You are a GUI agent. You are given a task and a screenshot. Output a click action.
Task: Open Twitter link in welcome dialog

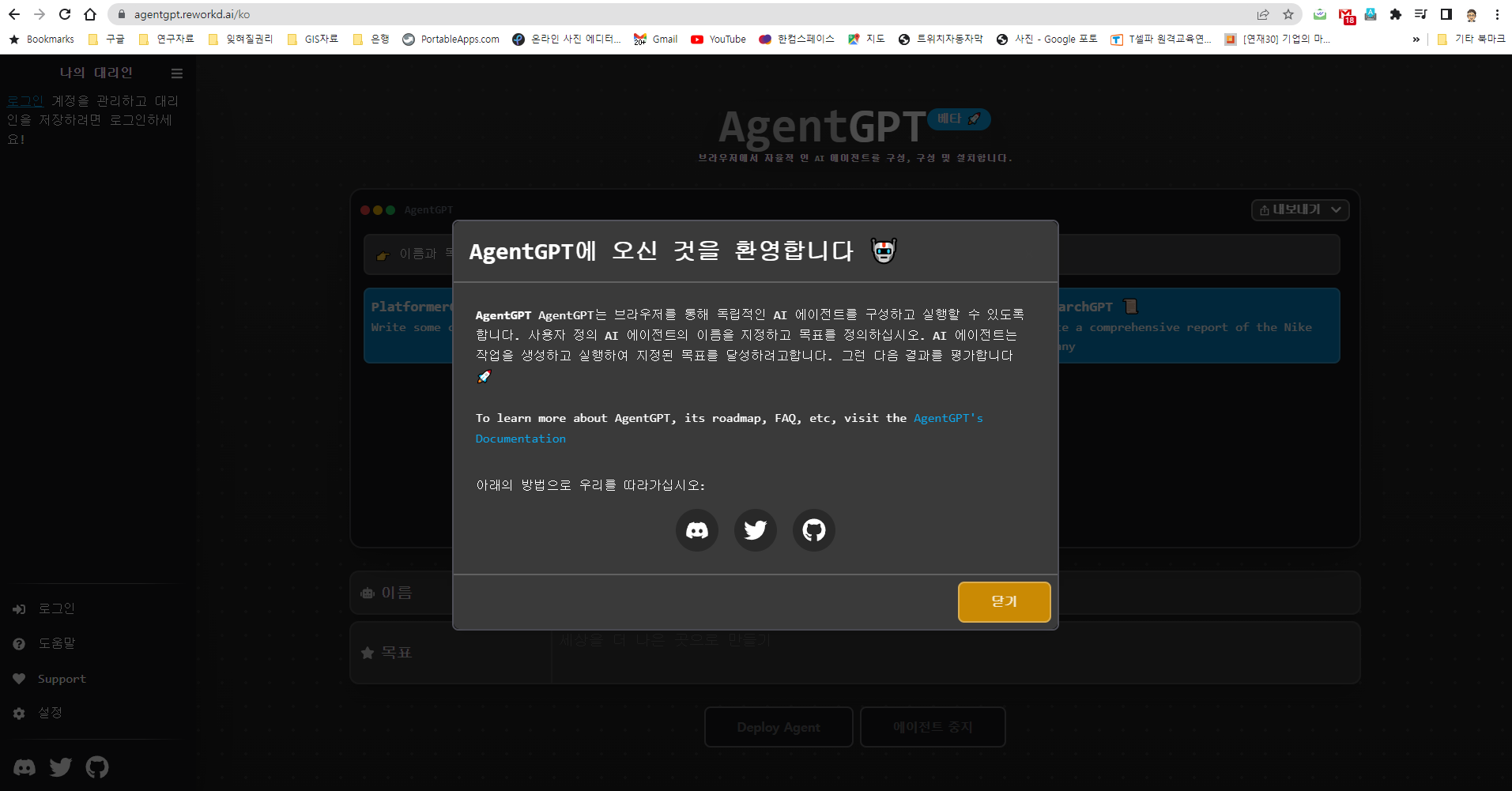tap(755, 529)
